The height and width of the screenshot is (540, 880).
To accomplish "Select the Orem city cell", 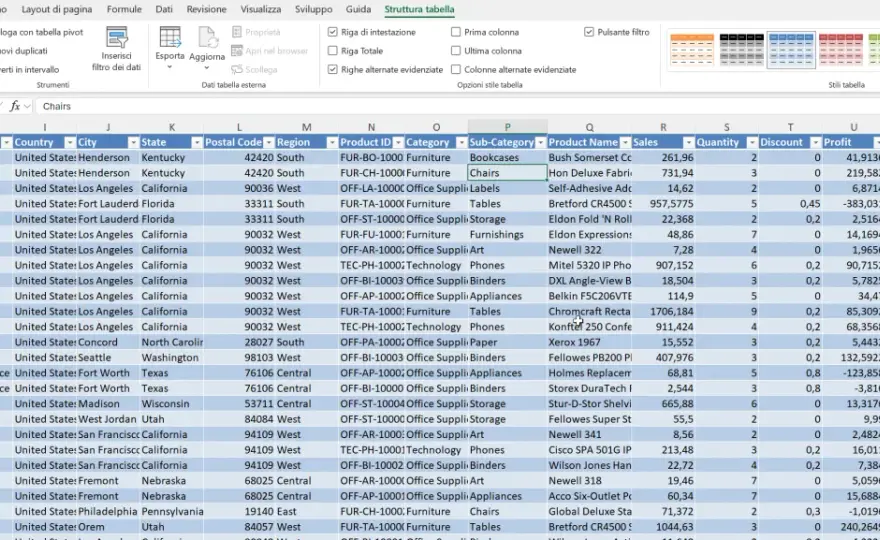I will [x=108, y=527].
